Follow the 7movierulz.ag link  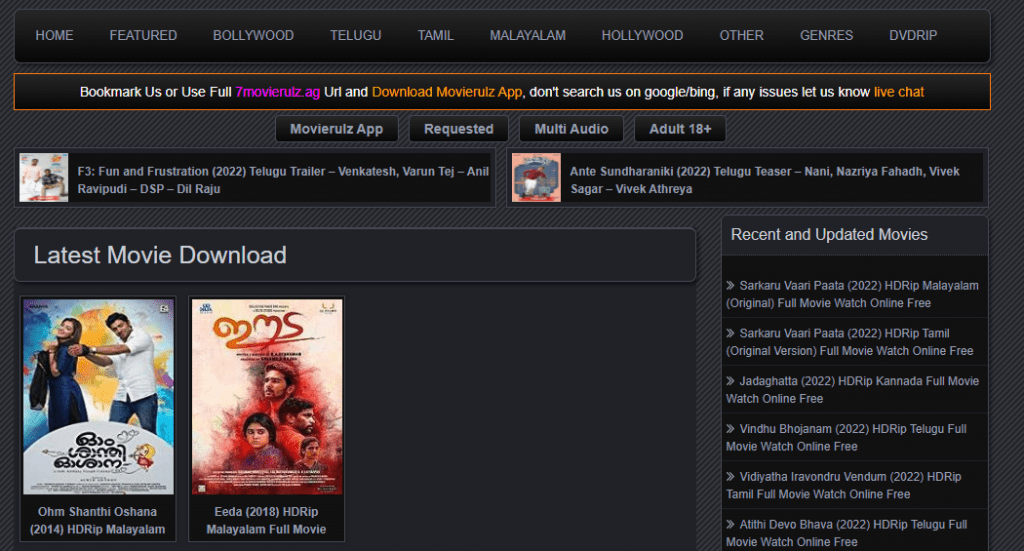point(278,92)
